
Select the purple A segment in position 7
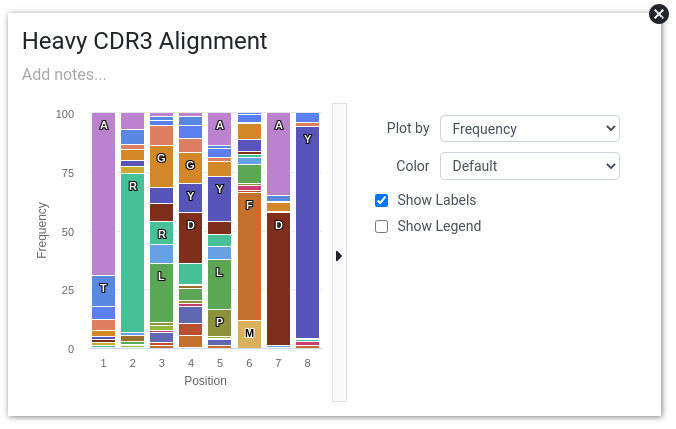click(x=279, y=154)
